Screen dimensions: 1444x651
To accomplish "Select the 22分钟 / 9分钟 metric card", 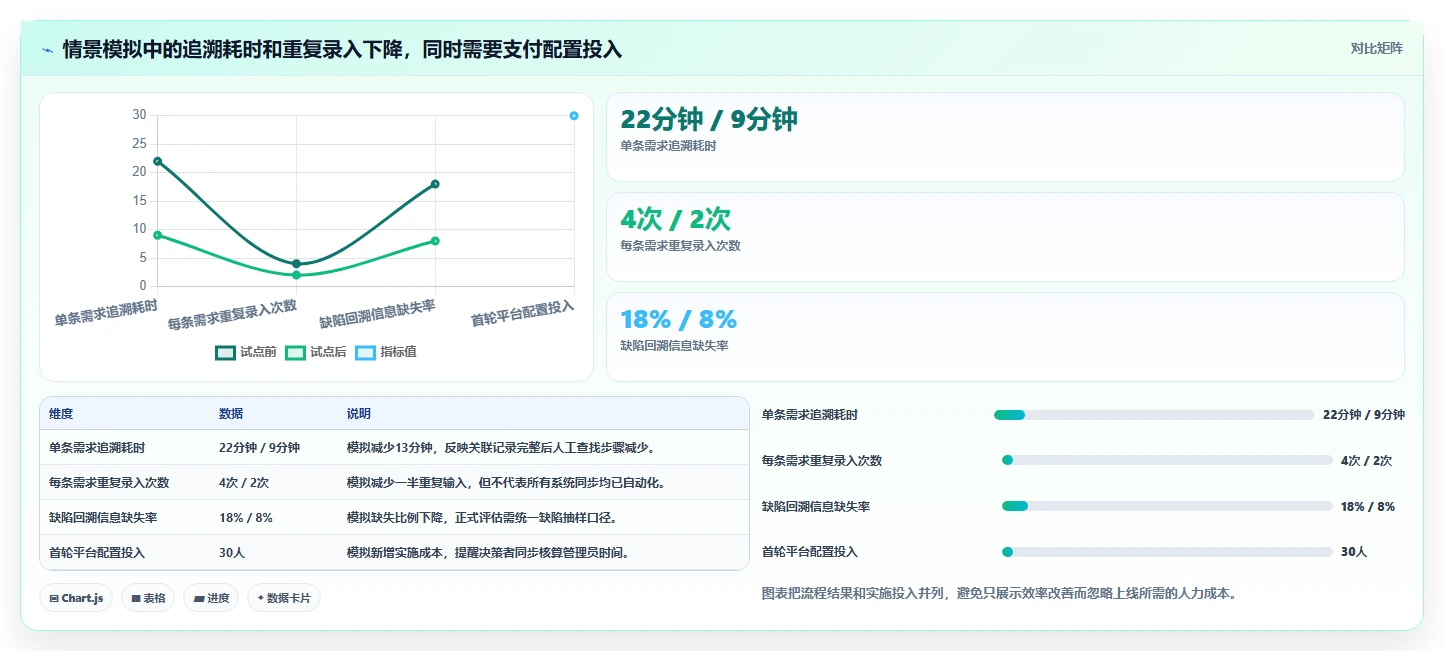I will (1005, 137).
